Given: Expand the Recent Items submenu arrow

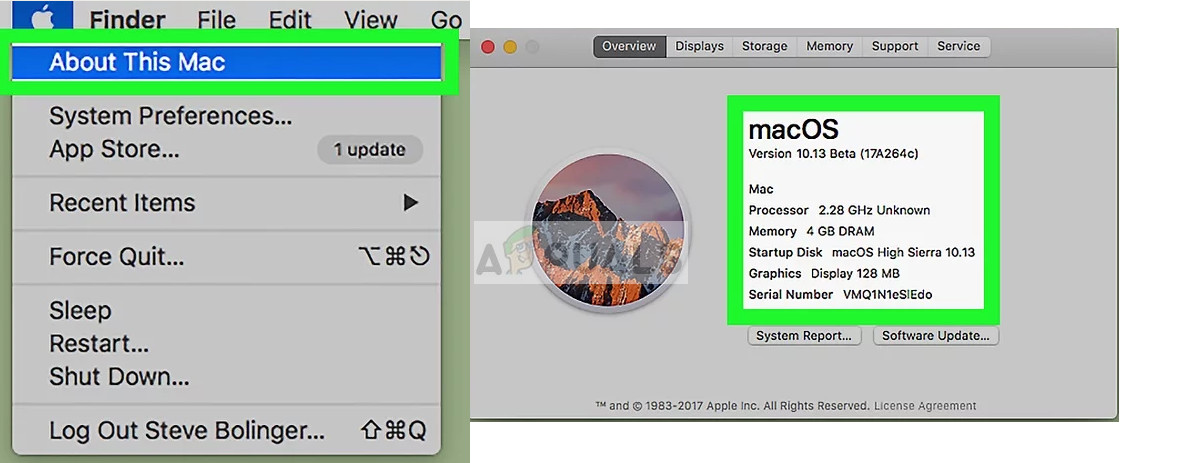Looking at the screenshot, I should 411,203.
